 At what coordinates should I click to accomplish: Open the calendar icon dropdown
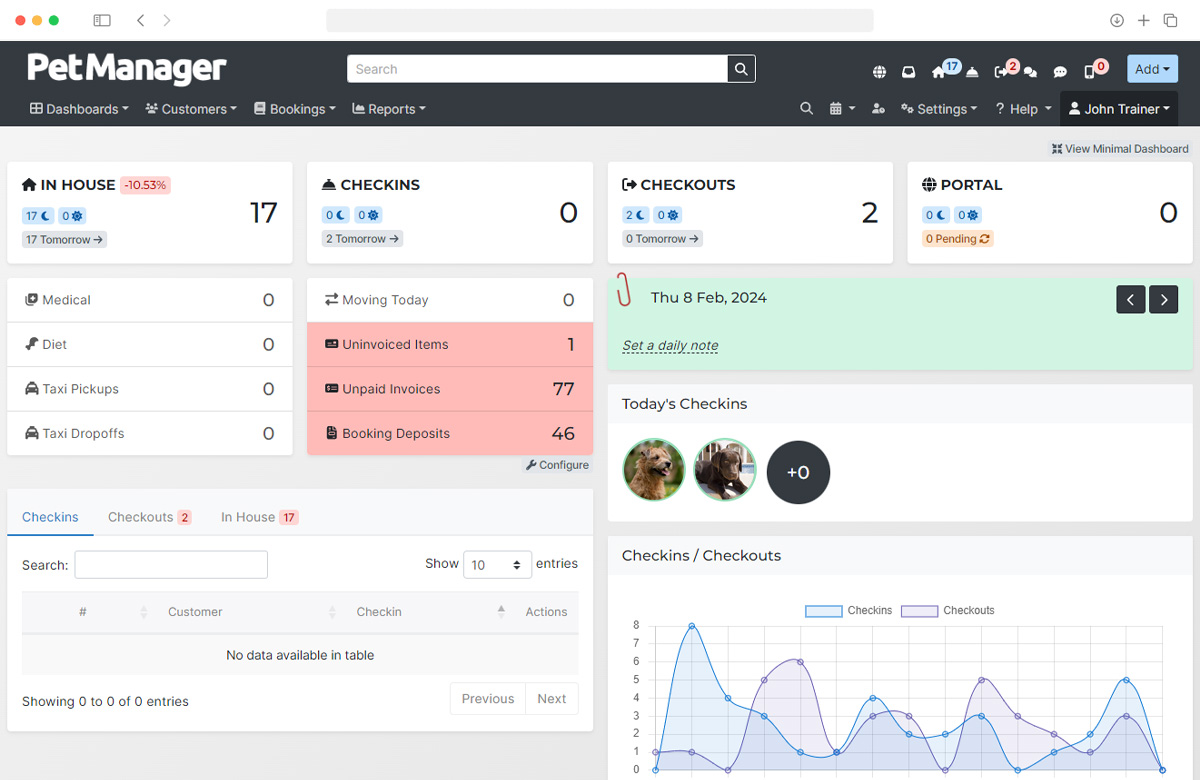point(842,109)
